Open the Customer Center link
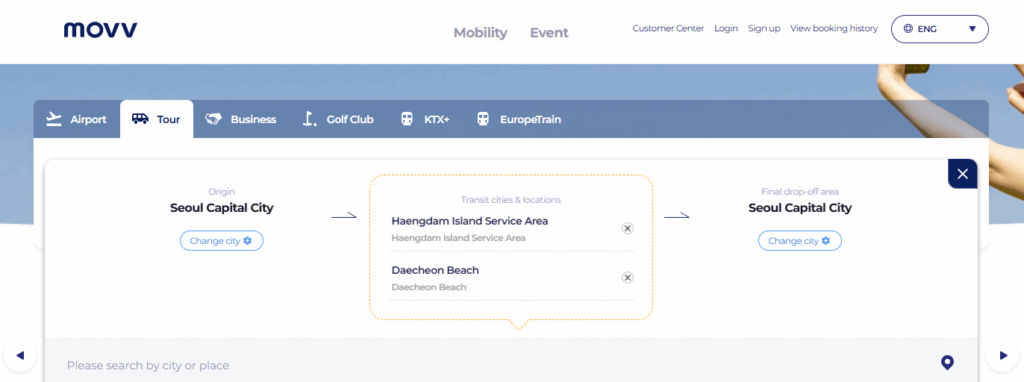The image size is (1024, 382). (668, 29)
